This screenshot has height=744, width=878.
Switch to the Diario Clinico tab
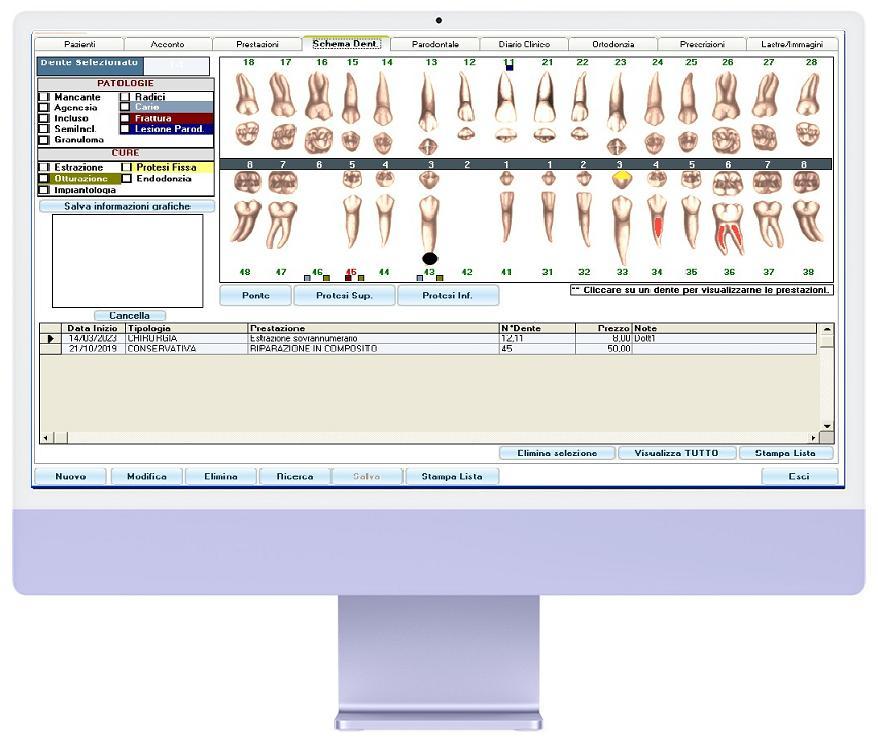524,44
